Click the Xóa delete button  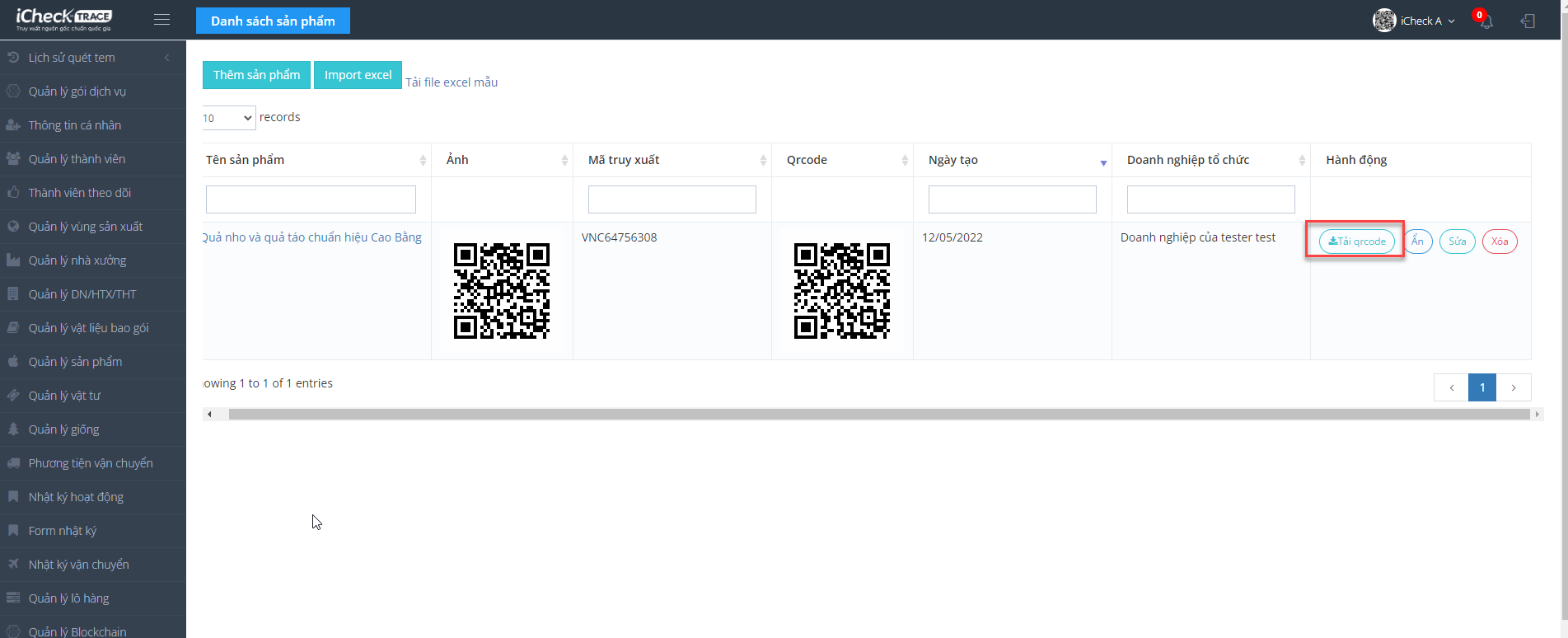point(1500,242)
